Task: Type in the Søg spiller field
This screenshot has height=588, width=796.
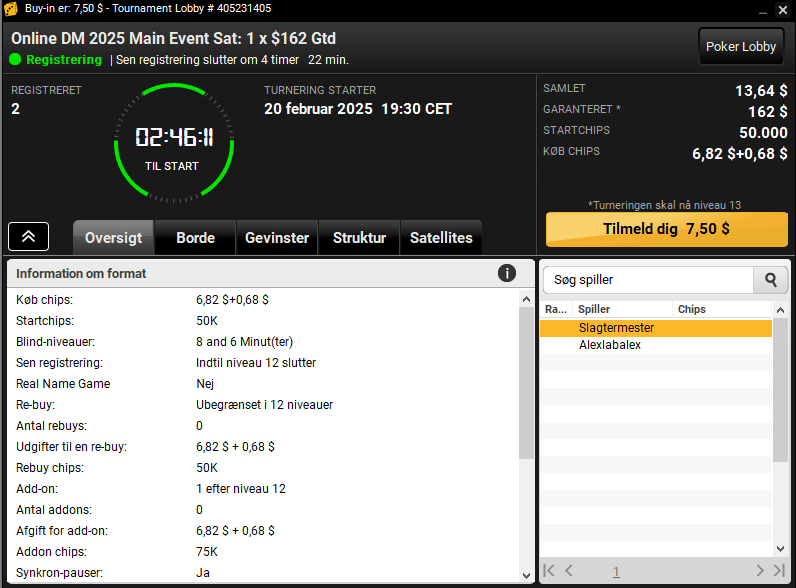Action: coord(648,280)
